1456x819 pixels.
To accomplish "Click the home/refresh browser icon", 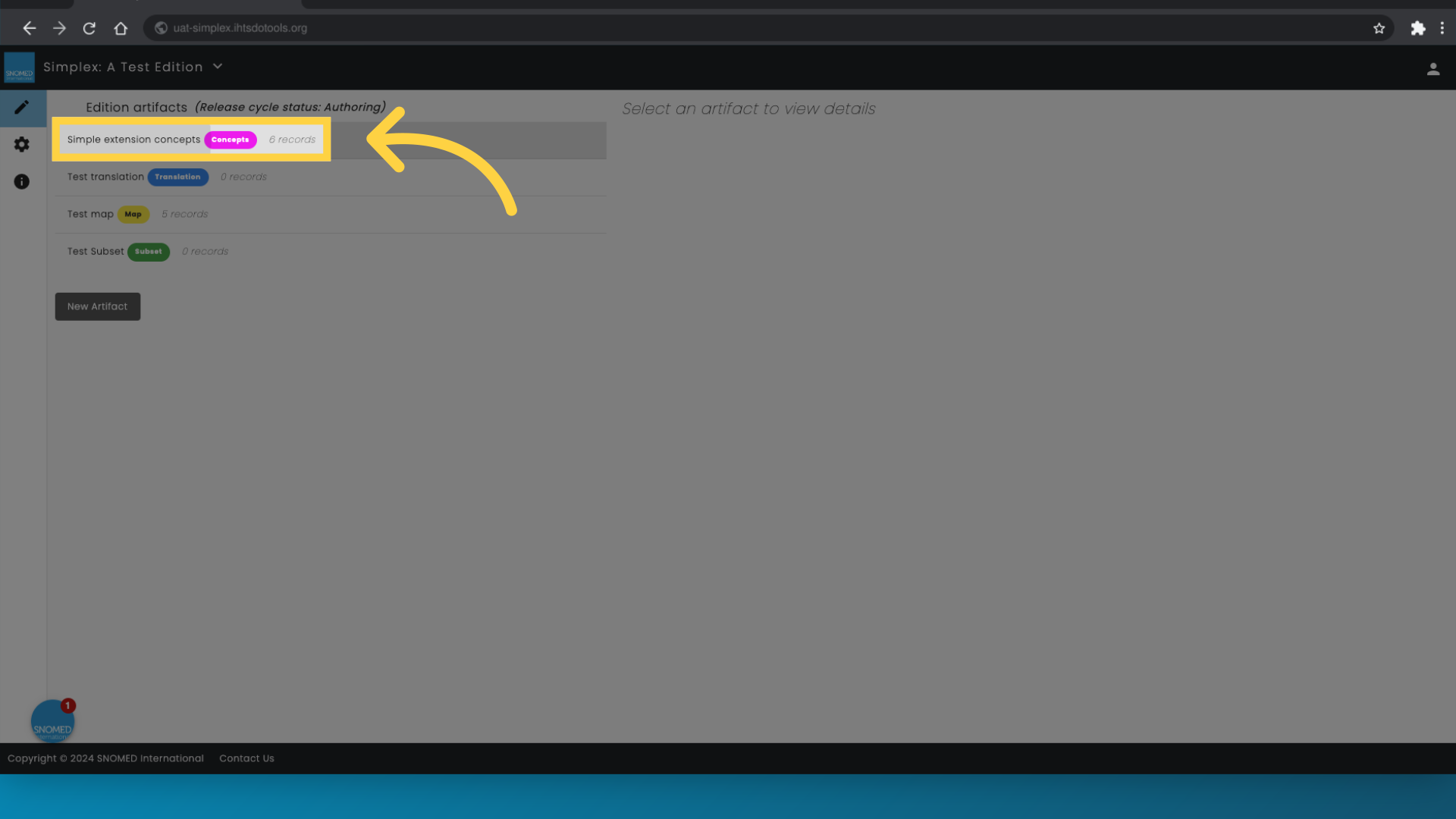I will click(x=120, y=28).
